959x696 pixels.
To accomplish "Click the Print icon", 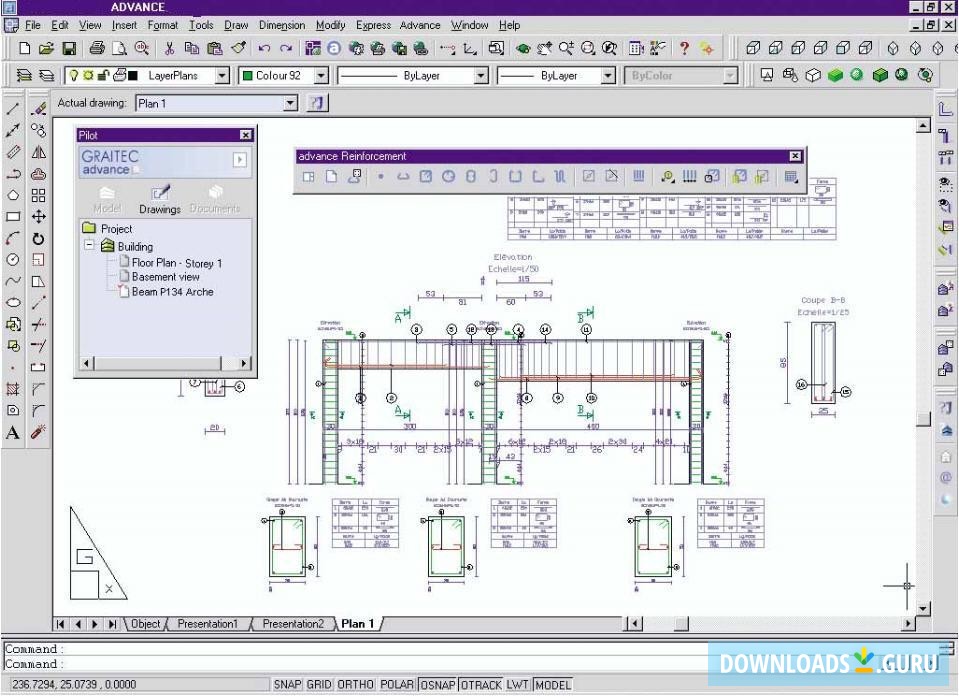I will point(97,48).
